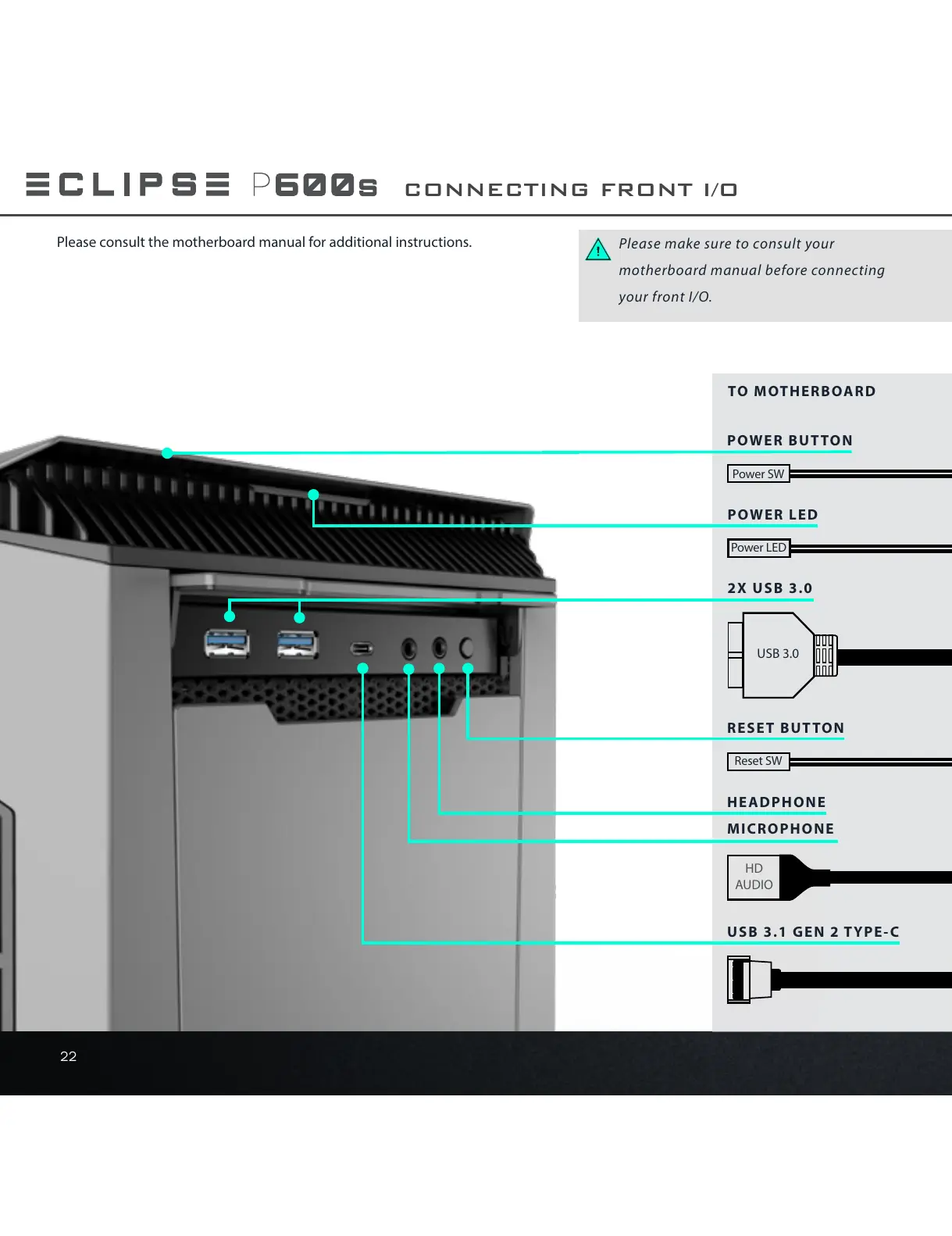Click the "2X USB 3.0" label
This screenshot has width=952, height=1236.
pyautogui.click(x=770, y=588)
